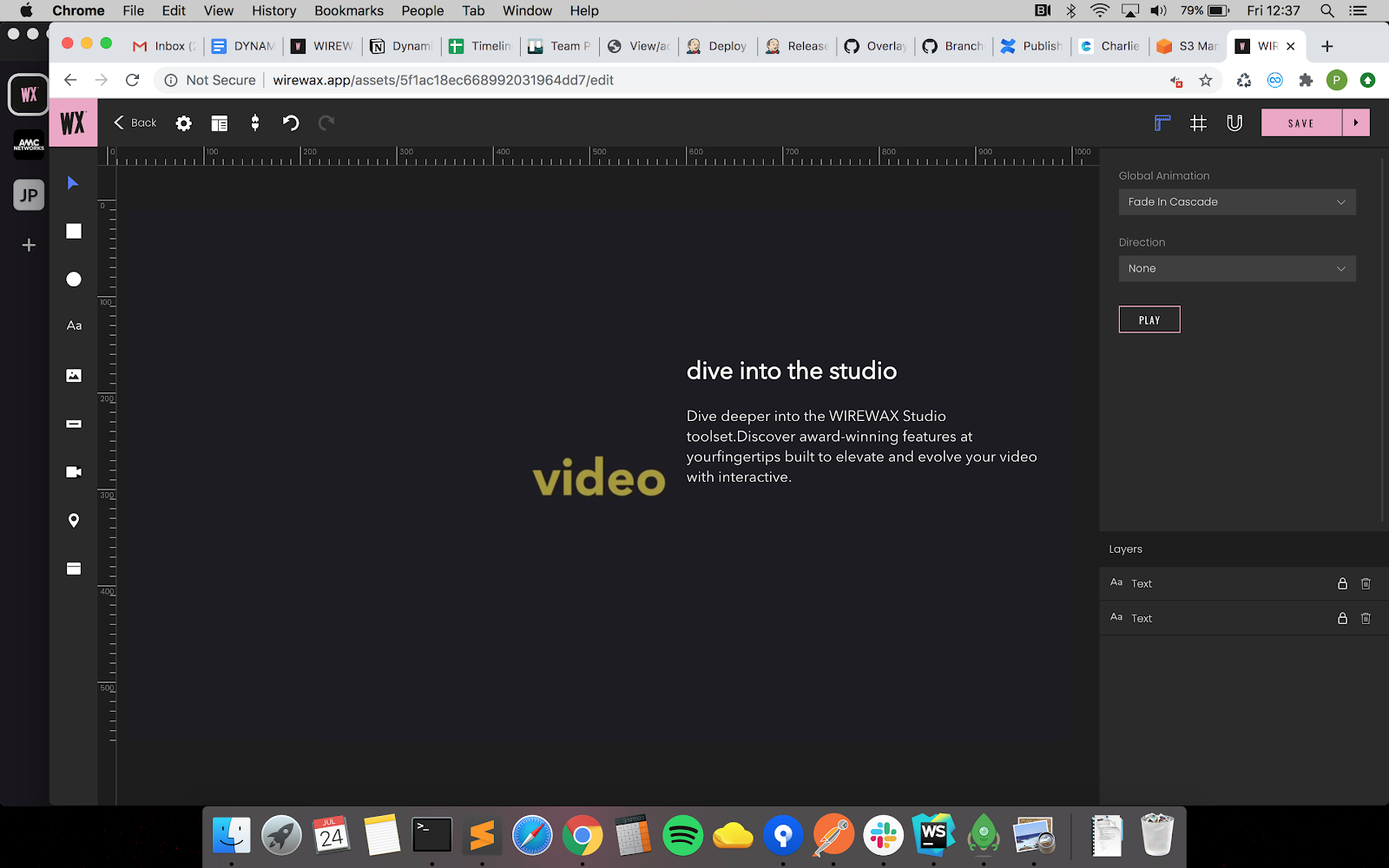
Task: Open the Bookmarks menu in menu bar
Action: pyautogui.click(x=348, y=10)
